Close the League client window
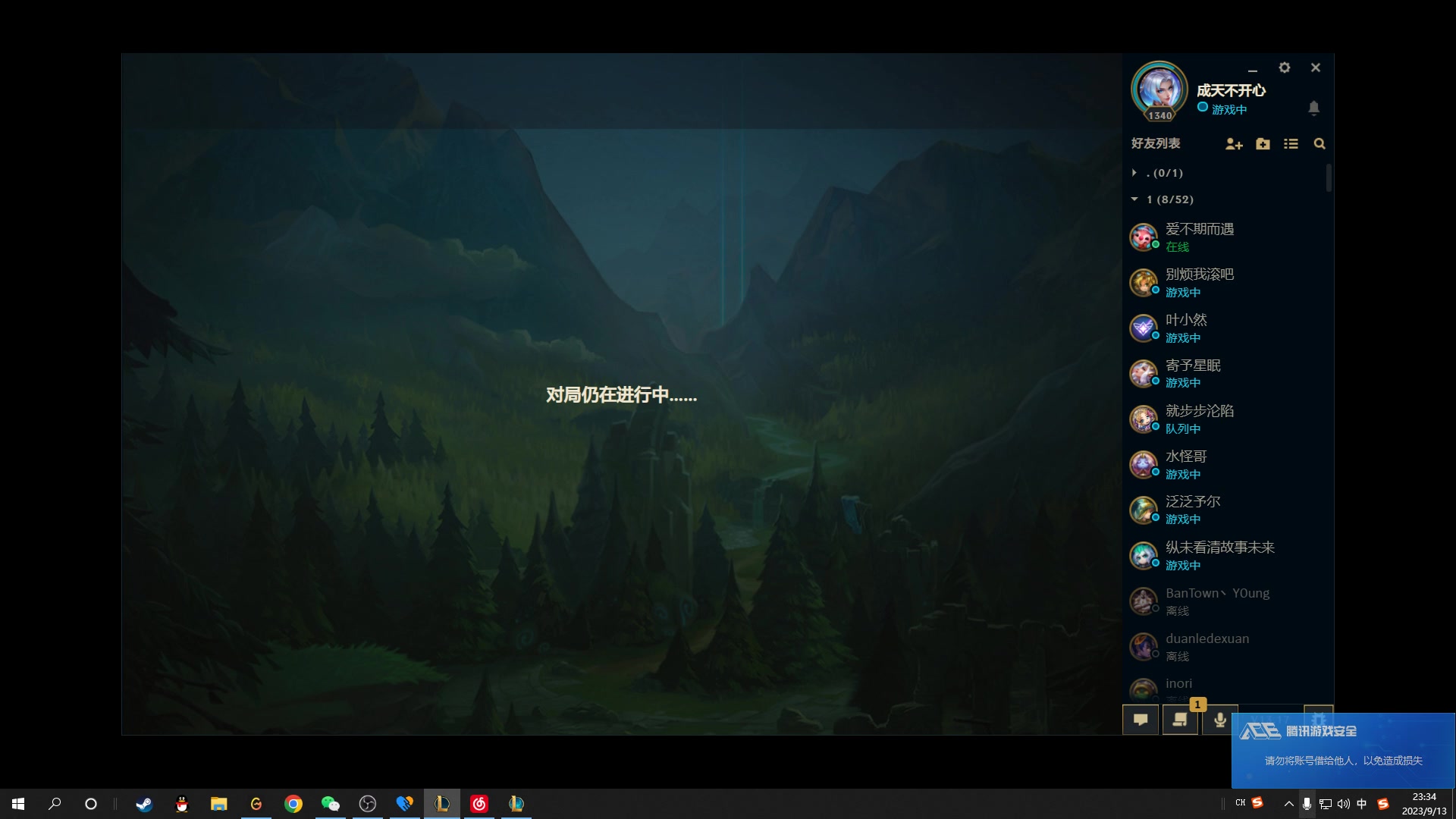 [x=1316, y=67]
